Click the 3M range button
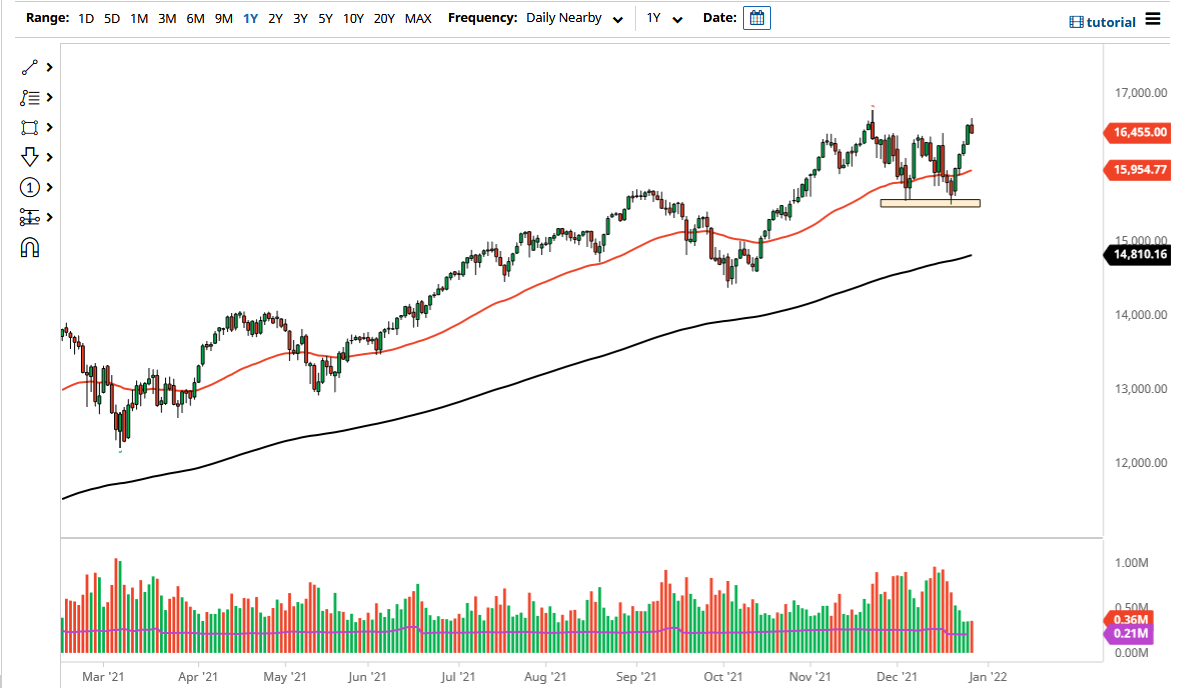This screenshot has height=688, width=1181. 166,18
